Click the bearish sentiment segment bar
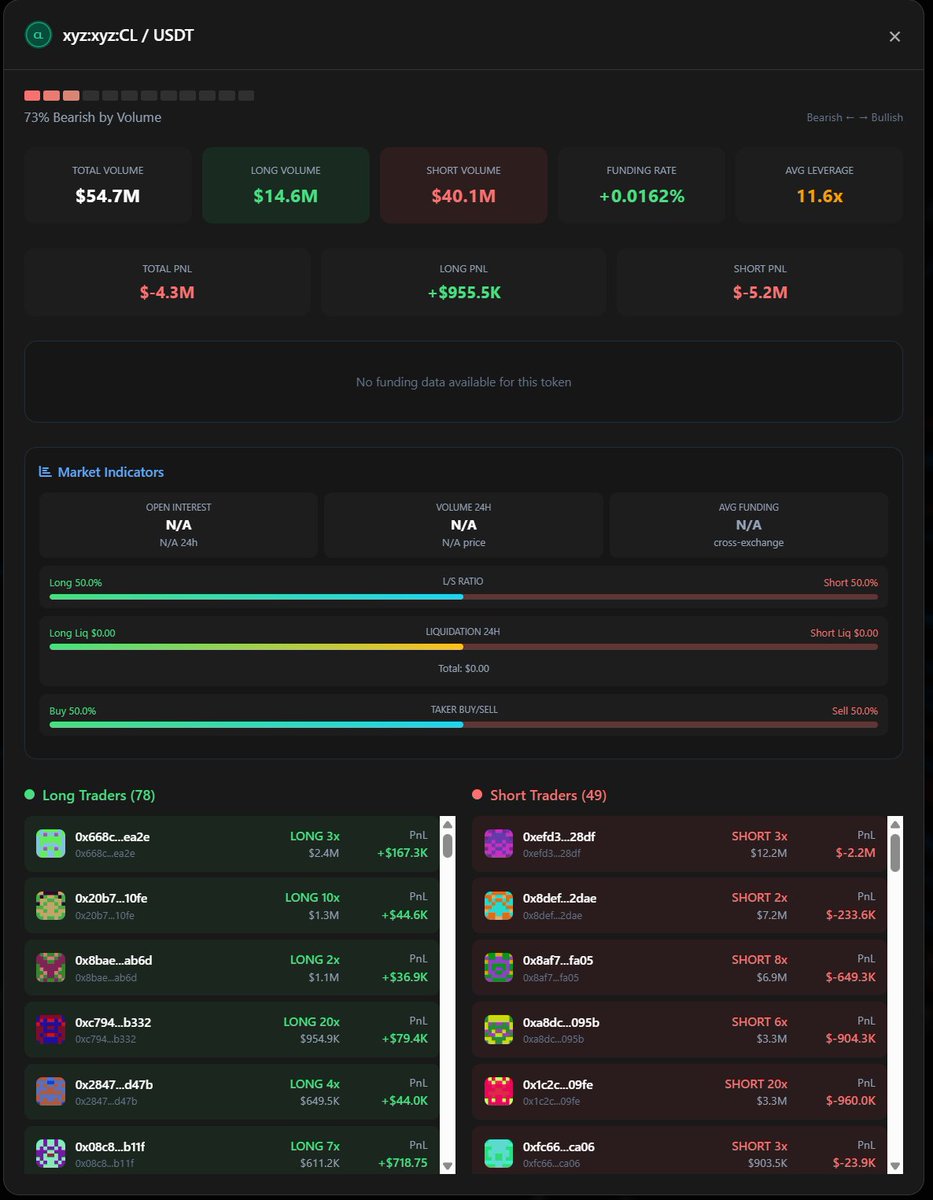933x1200 pixels. [x=139, y=96]
